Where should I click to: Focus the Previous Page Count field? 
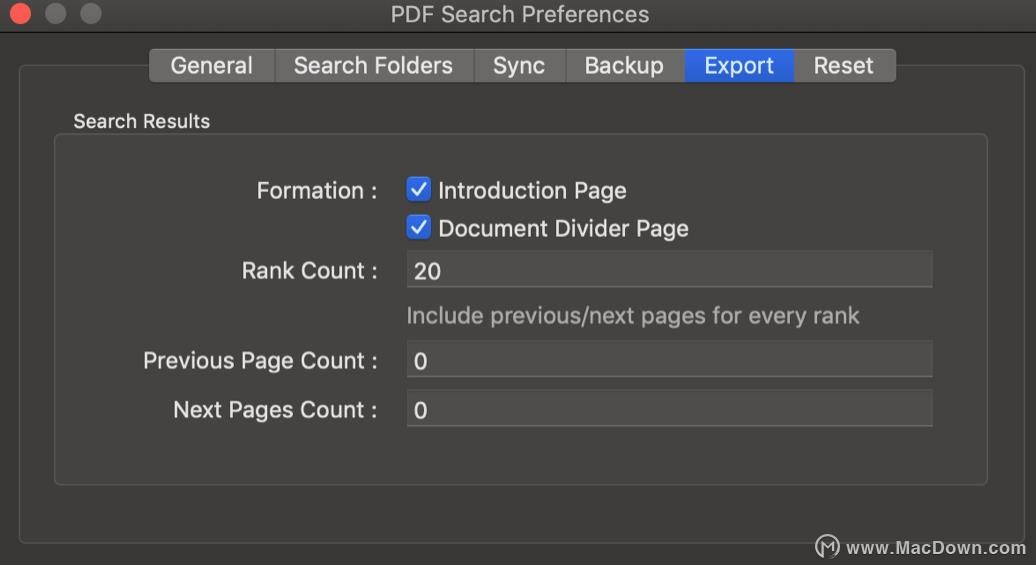tap(669, 359)
